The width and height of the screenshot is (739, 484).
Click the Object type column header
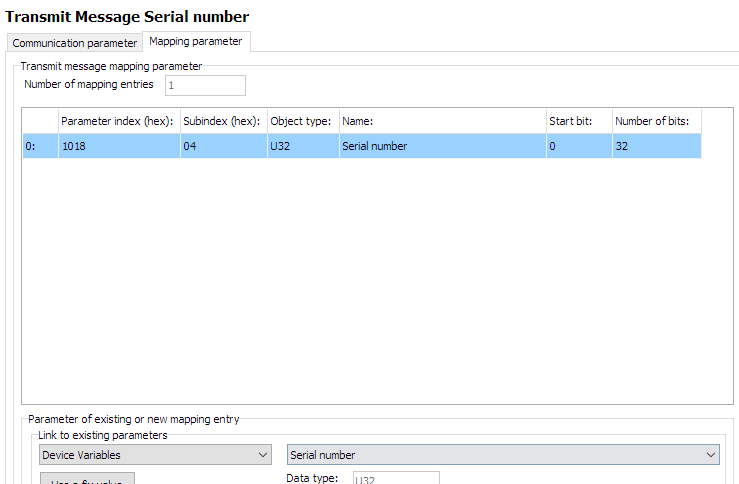[301, 121]
